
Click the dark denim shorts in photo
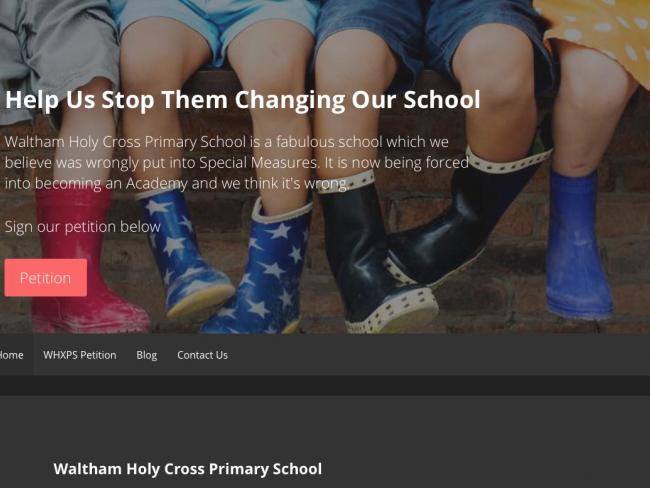pyautogui.click(x=431, y=35)
